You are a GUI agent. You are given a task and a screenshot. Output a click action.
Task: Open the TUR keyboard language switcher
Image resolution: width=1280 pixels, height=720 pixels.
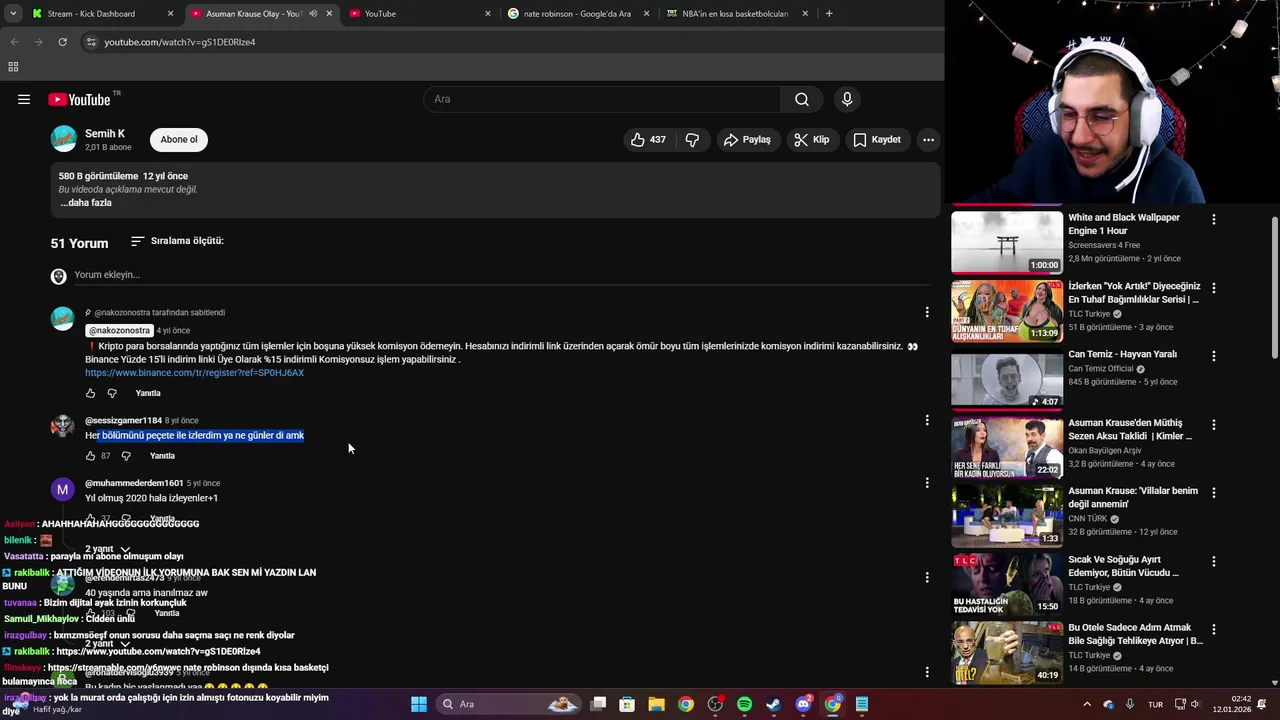pos(1155,704)
